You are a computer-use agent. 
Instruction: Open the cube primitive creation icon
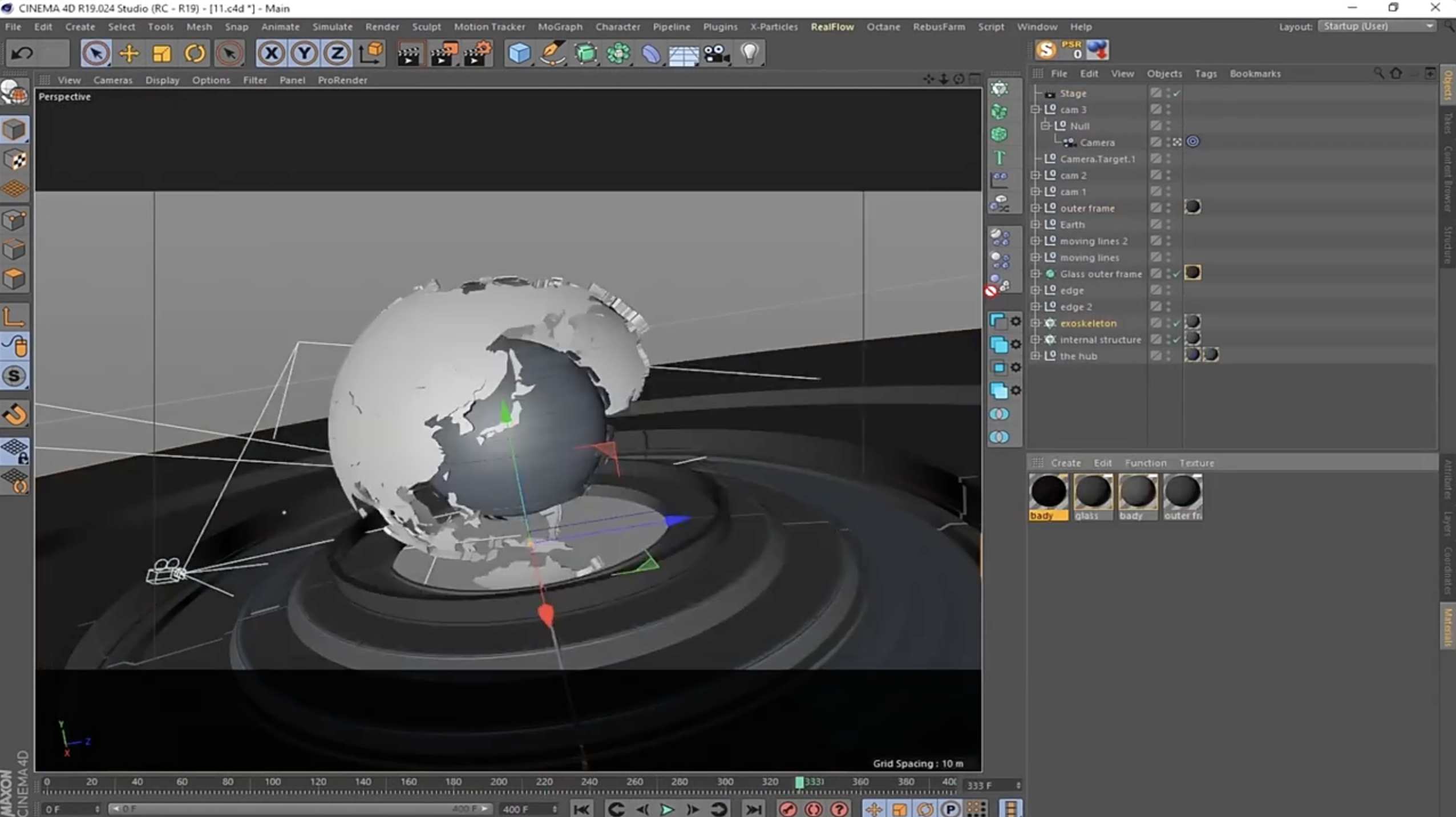tap(518, 52)
